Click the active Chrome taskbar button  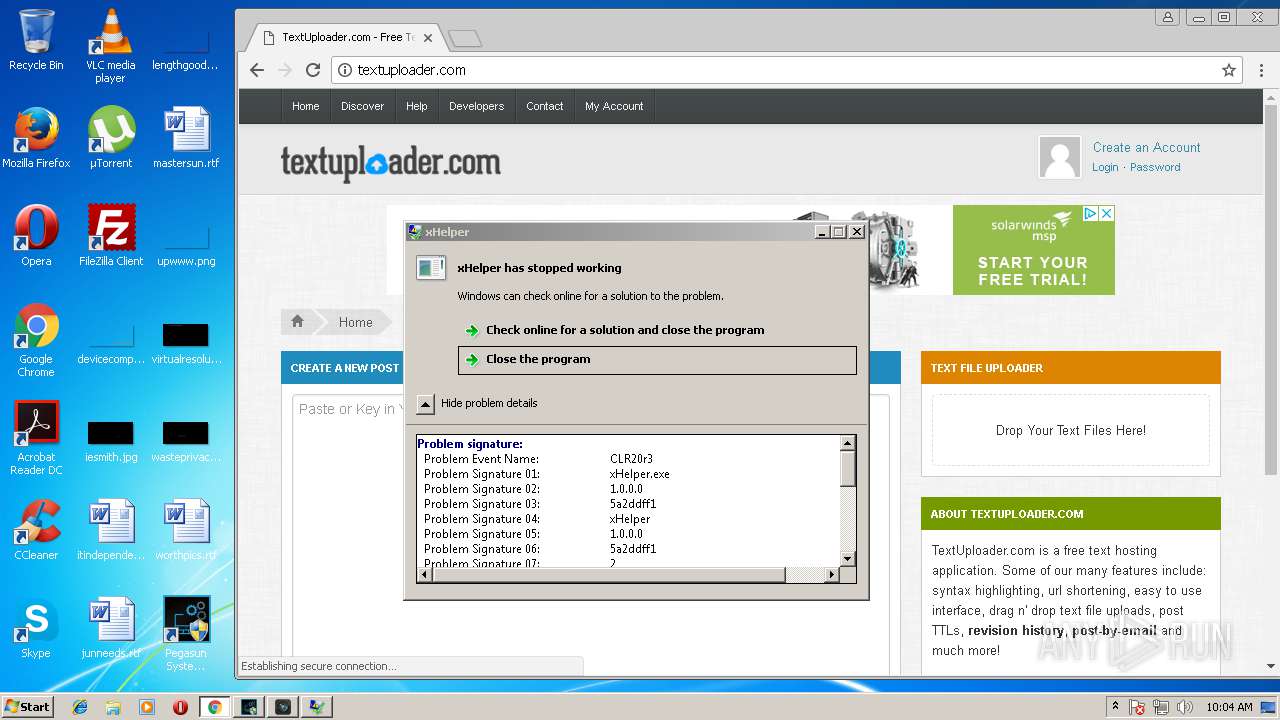[214, 707]
